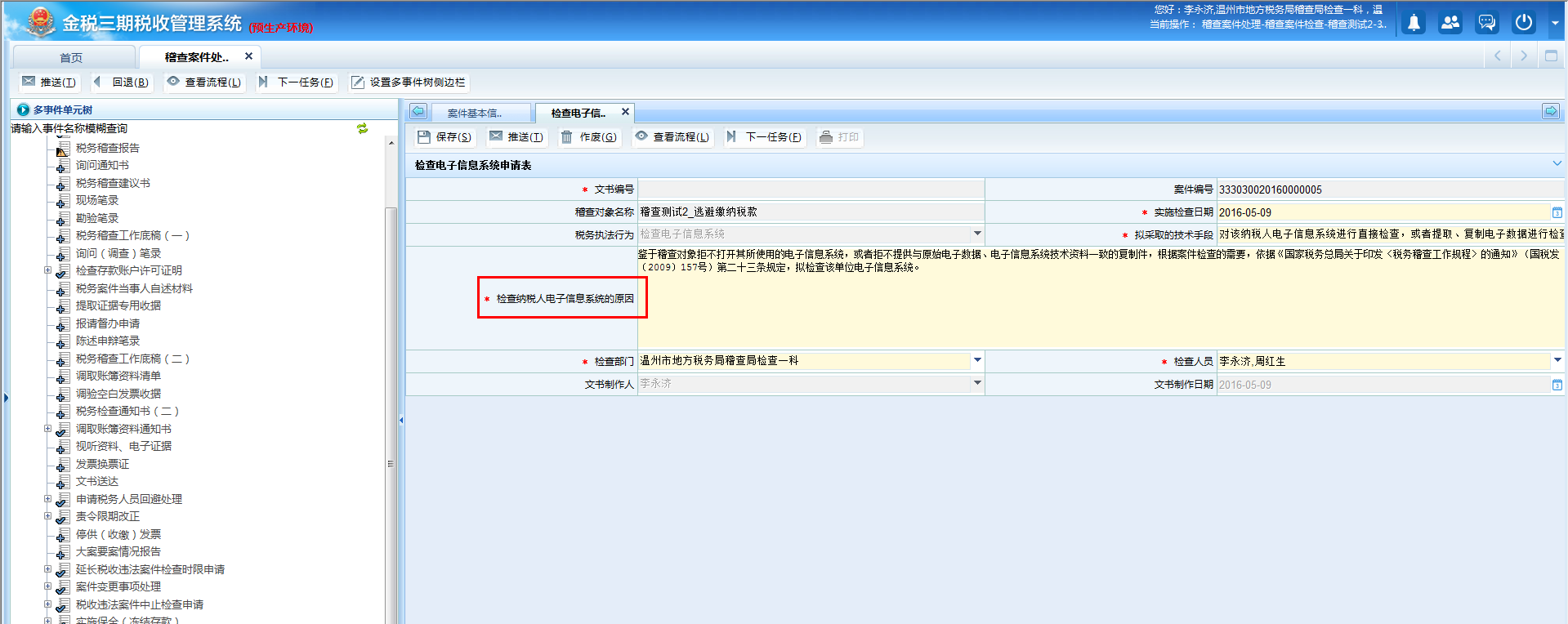Collapse the left sidebar using edge arrow

click(6, 398)
